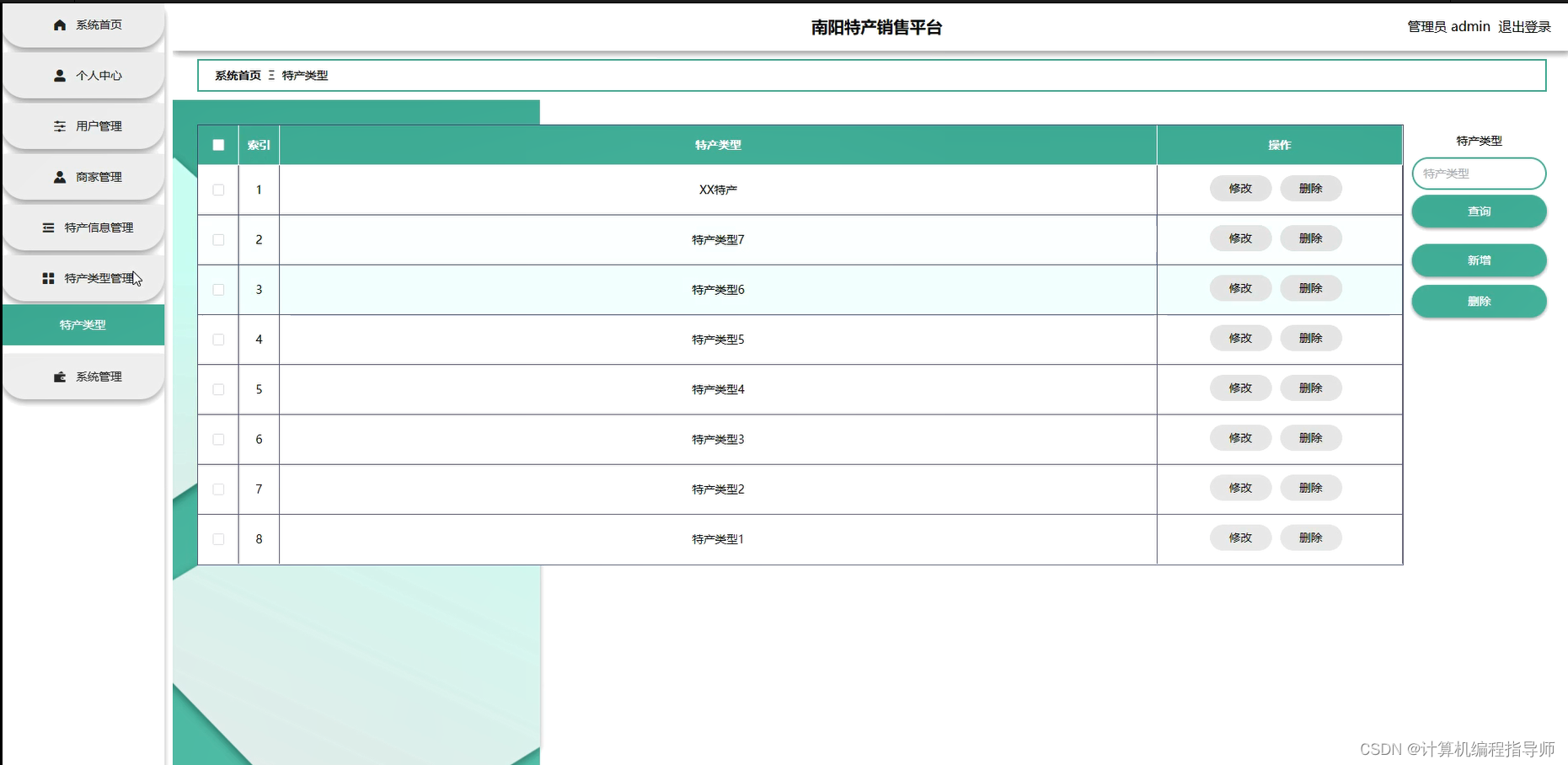Click 删除 for row 特产类型7

(x=1311, y=238)
